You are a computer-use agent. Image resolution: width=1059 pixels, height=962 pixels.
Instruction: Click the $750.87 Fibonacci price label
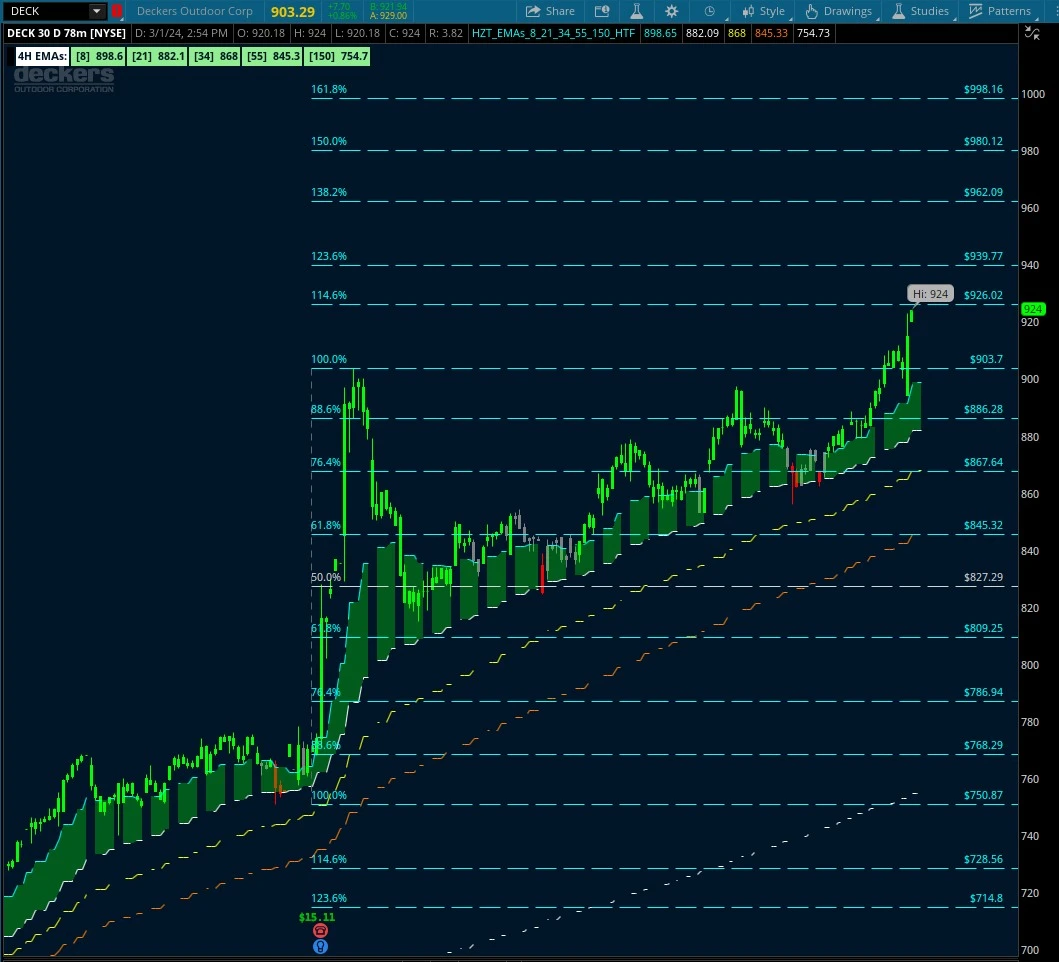pyautogui.click(x=983, y=795)
